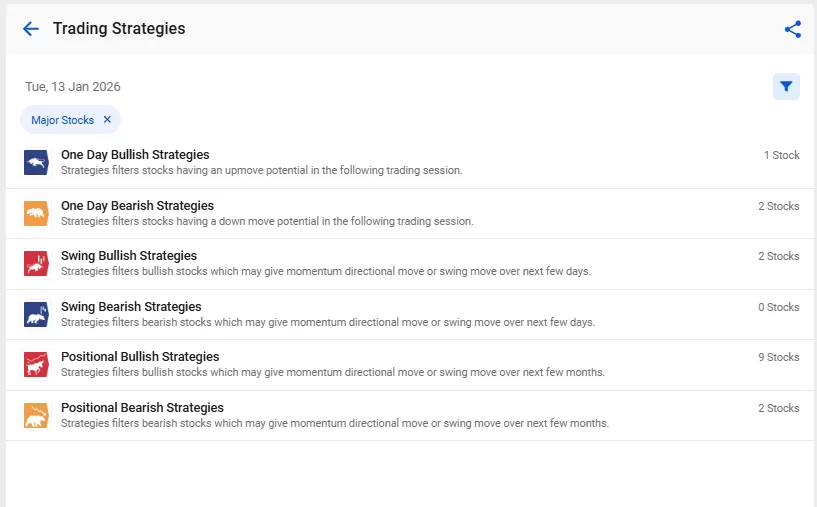Click '2 Stocks' for One Day Bearish
The height and width of the screenshot is (507, 817).
click(x=778, y=206)
